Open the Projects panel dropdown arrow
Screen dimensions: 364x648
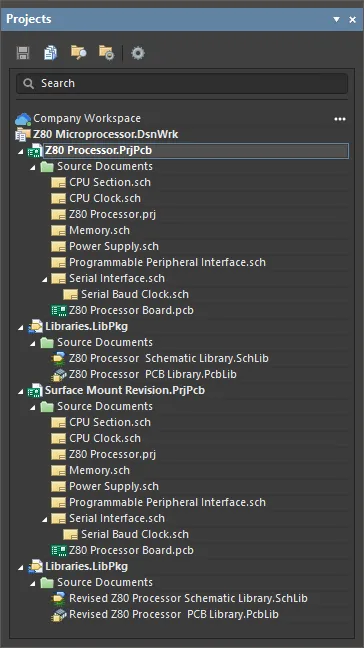click(336, 19)
